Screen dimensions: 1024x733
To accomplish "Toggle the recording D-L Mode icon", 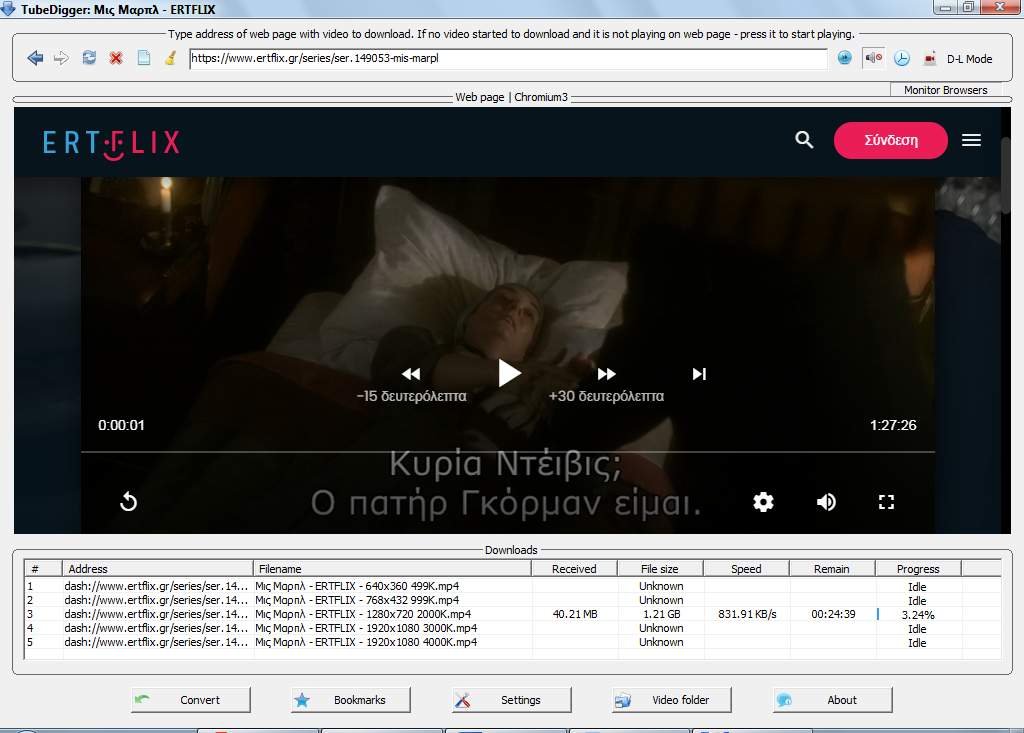I will point(930,59).
